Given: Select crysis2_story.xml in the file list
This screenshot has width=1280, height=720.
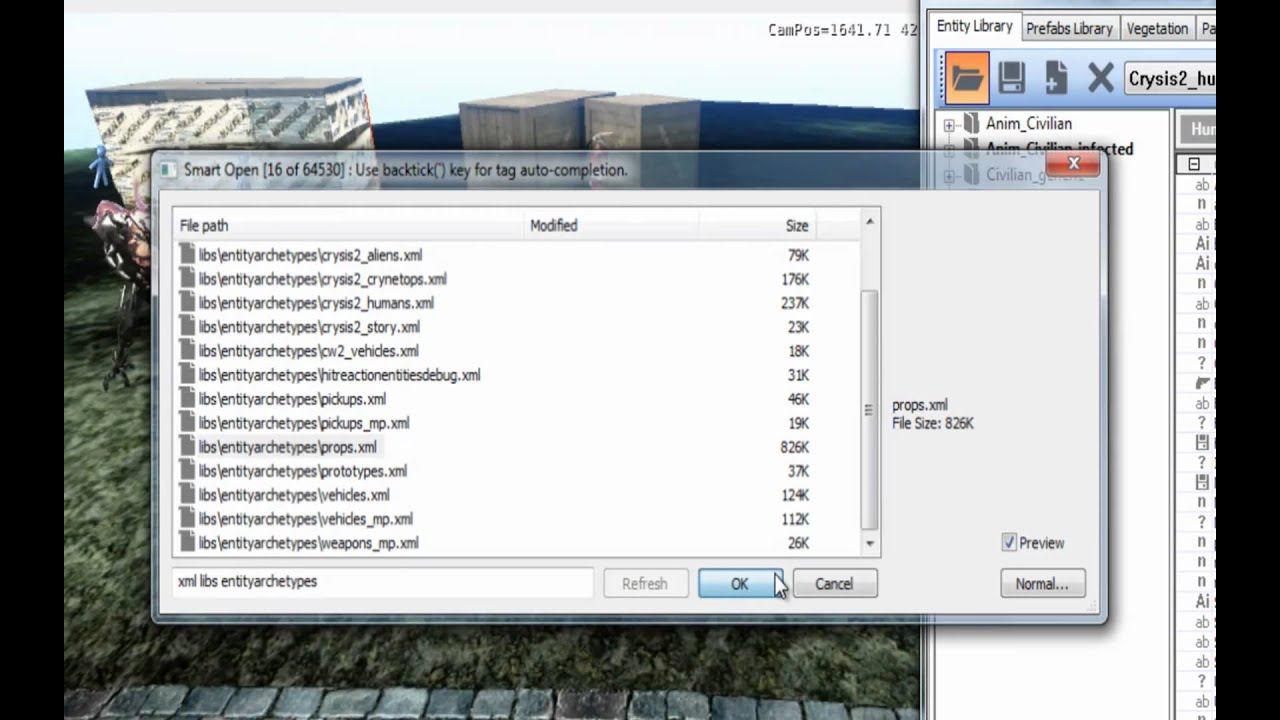Looking at the screenshot, I should [309, 327].
